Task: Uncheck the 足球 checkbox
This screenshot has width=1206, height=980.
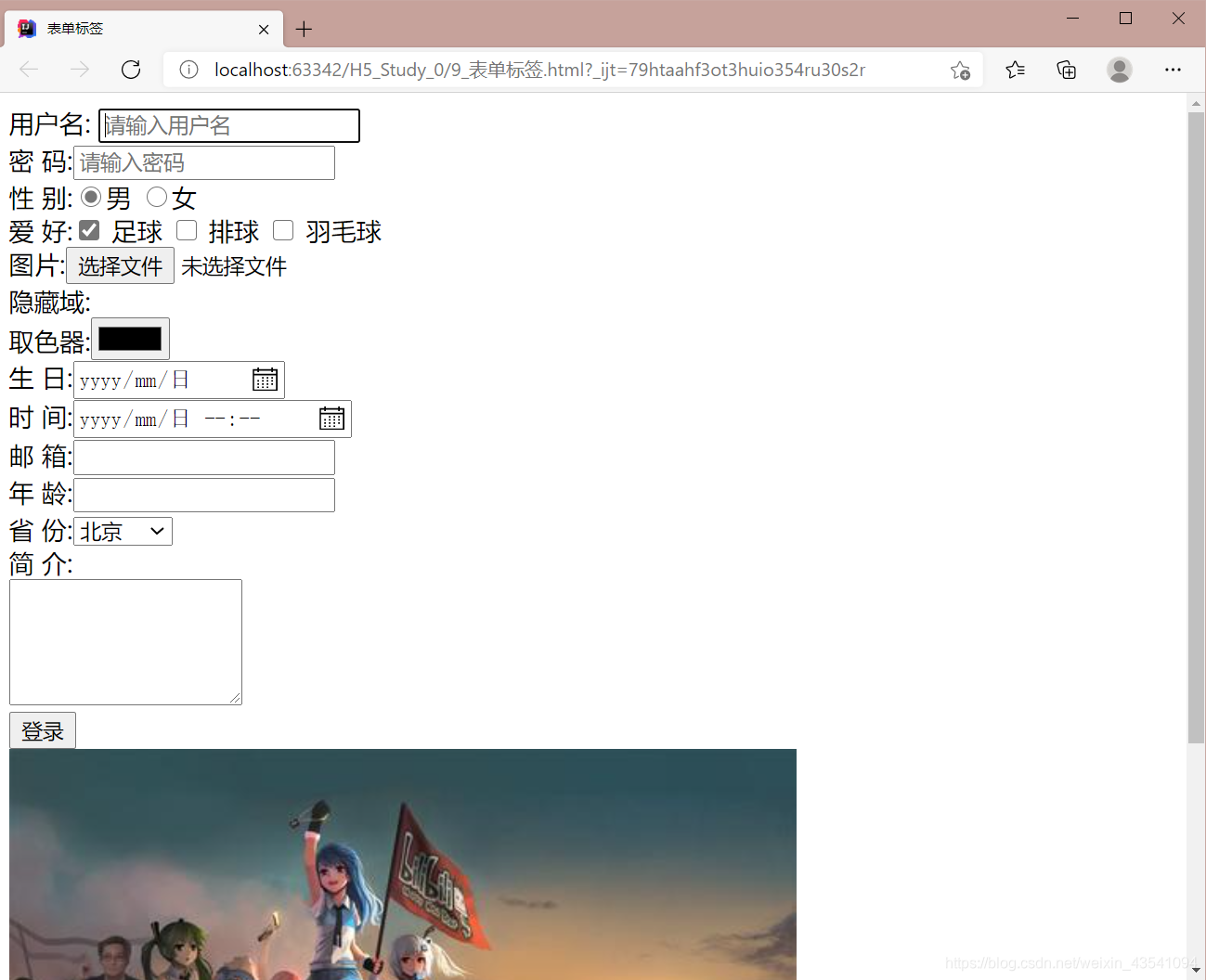Action: pos(88,230)
